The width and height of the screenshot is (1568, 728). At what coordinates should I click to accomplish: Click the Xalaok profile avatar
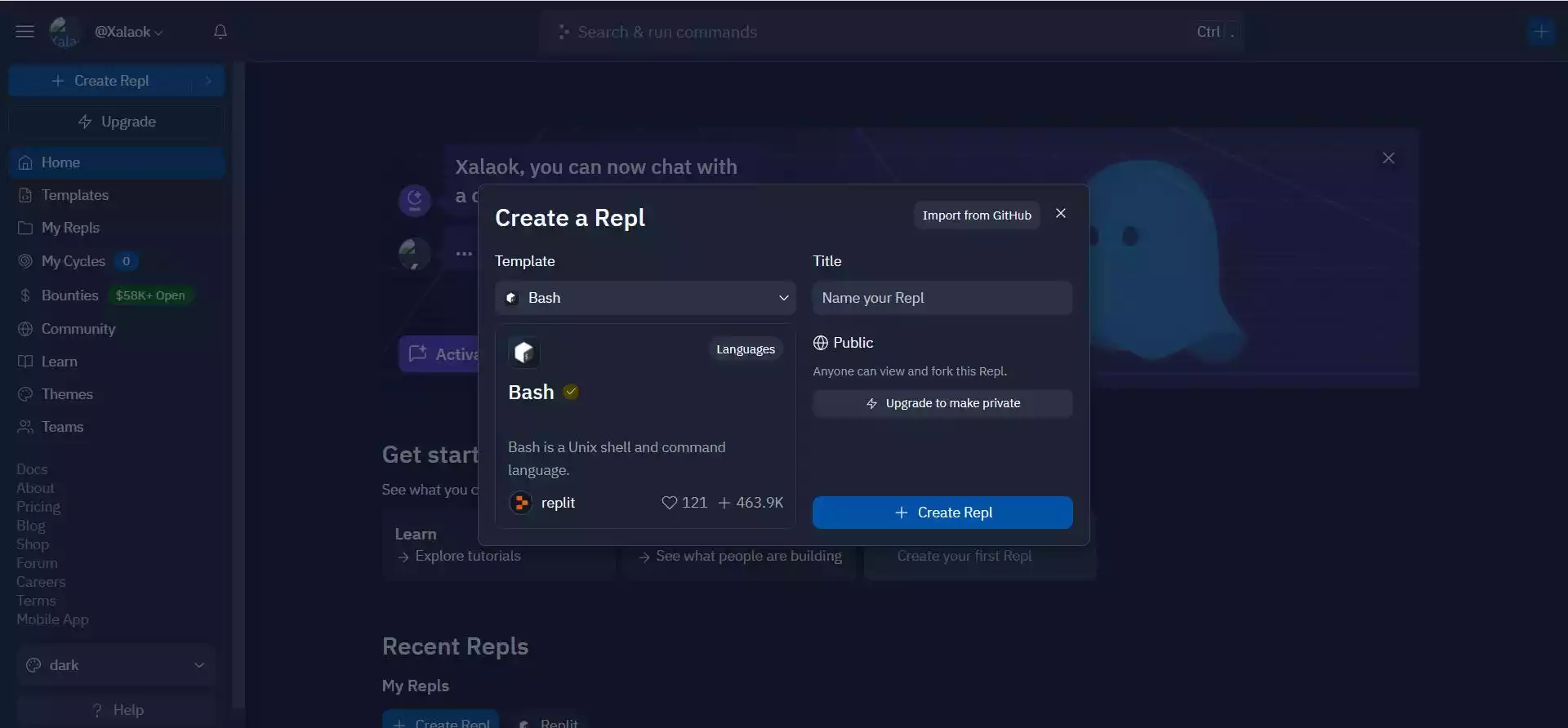pyautogui.click(x=64, y=32)
